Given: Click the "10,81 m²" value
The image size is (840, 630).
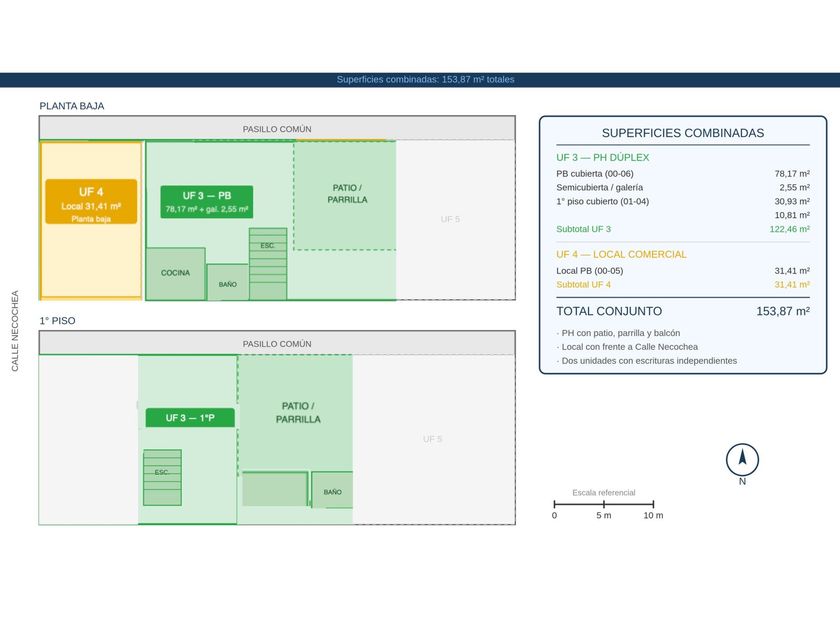Looking at the screenshot, I should tap(792, 215).
